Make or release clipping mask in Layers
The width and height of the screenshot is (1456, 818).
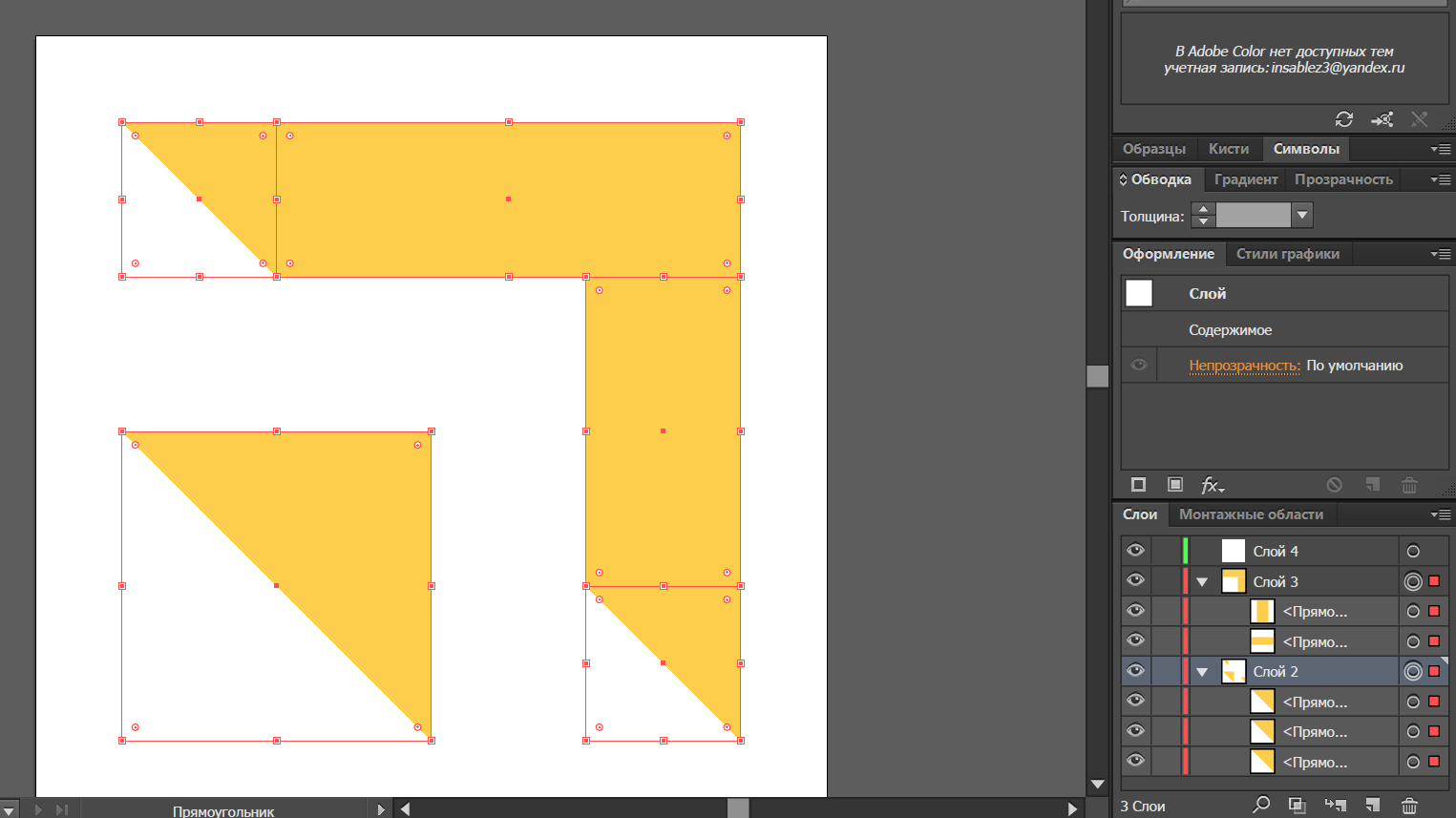(1297, 806)
